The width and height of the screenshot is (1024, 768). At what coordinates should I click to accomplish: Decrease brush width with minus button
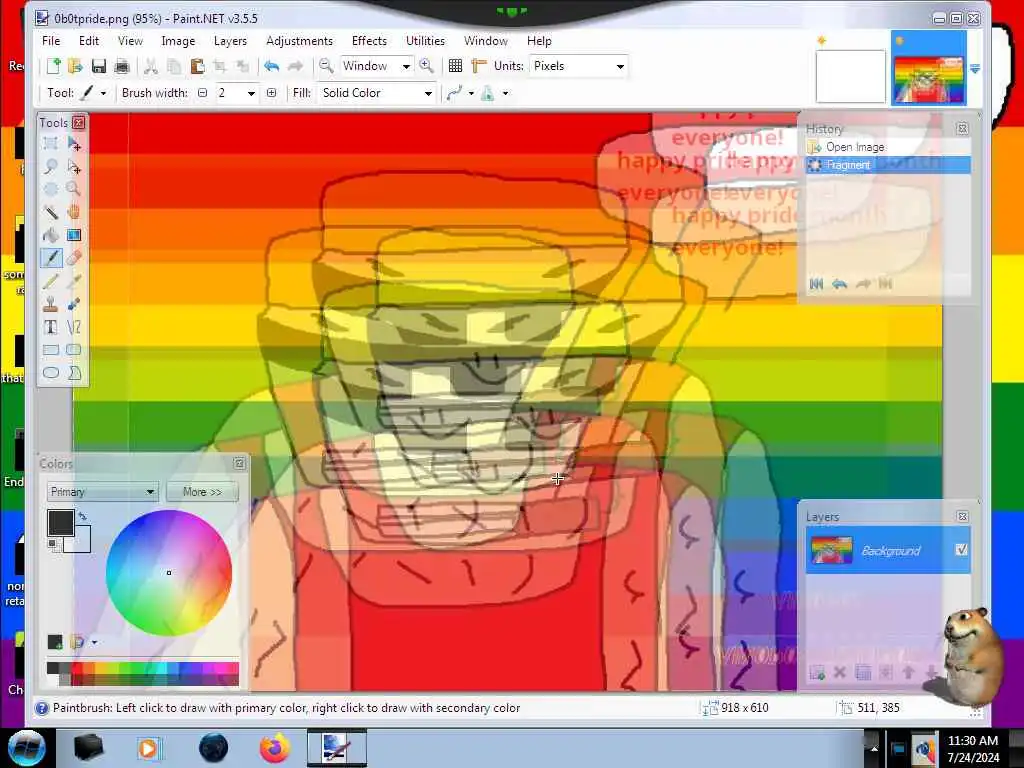tap(202, 93)
